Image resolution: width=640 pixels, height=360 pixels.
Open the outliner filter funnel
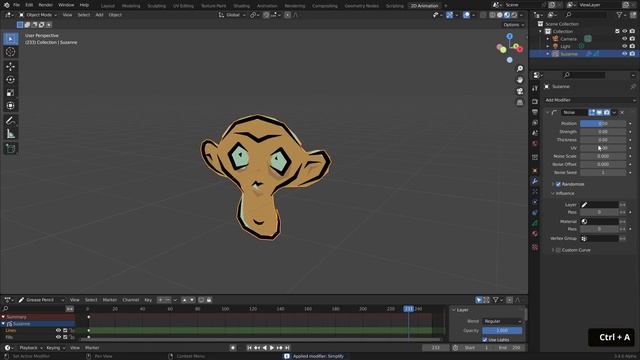(x=620, y=15)
